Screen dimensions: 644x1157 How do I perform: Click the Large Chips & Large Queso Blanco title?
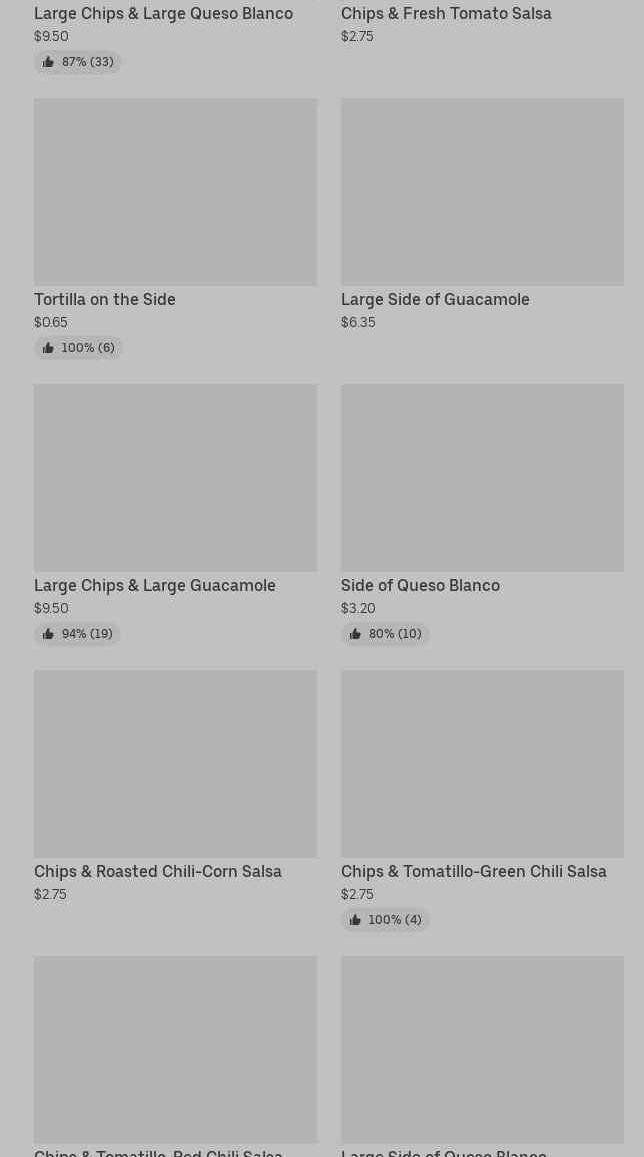(163, 14)
